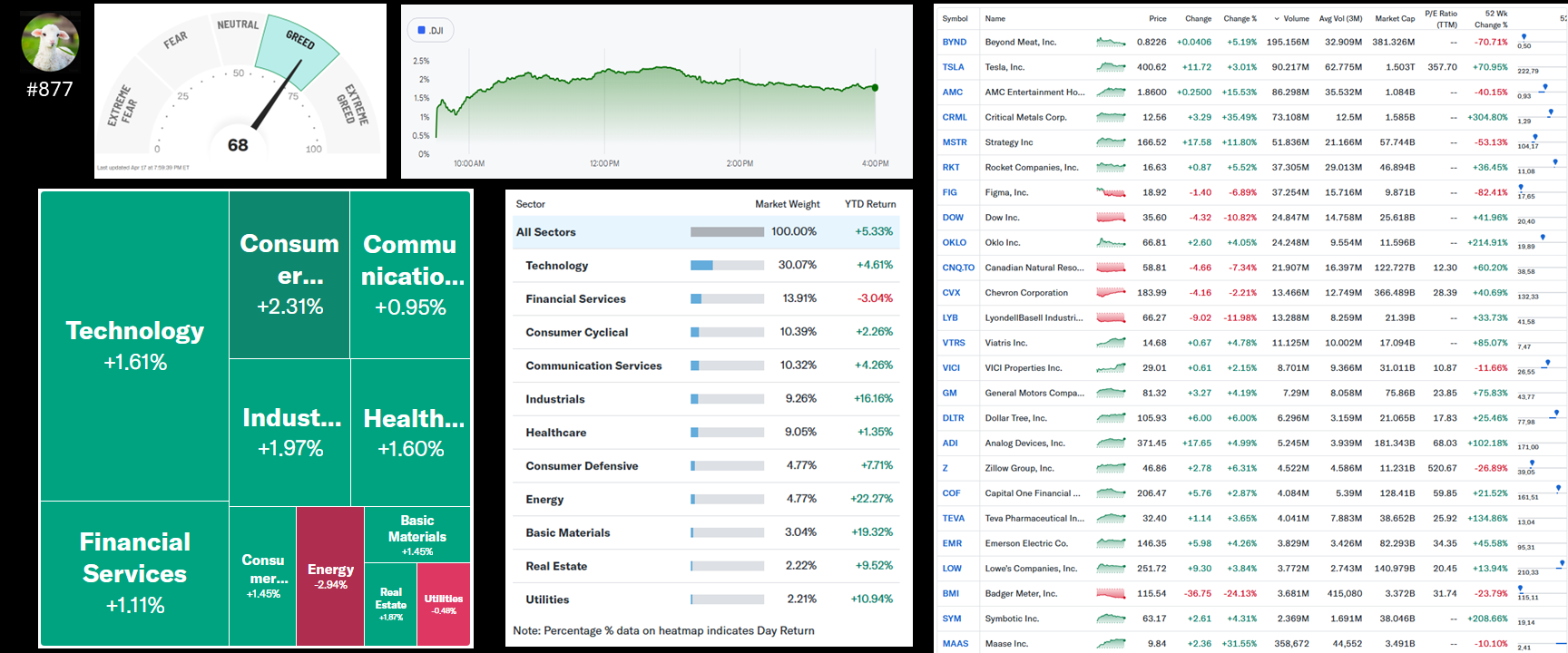
Task: Open the Badger Meter sparkline chart
Action: click(1111, 594)
